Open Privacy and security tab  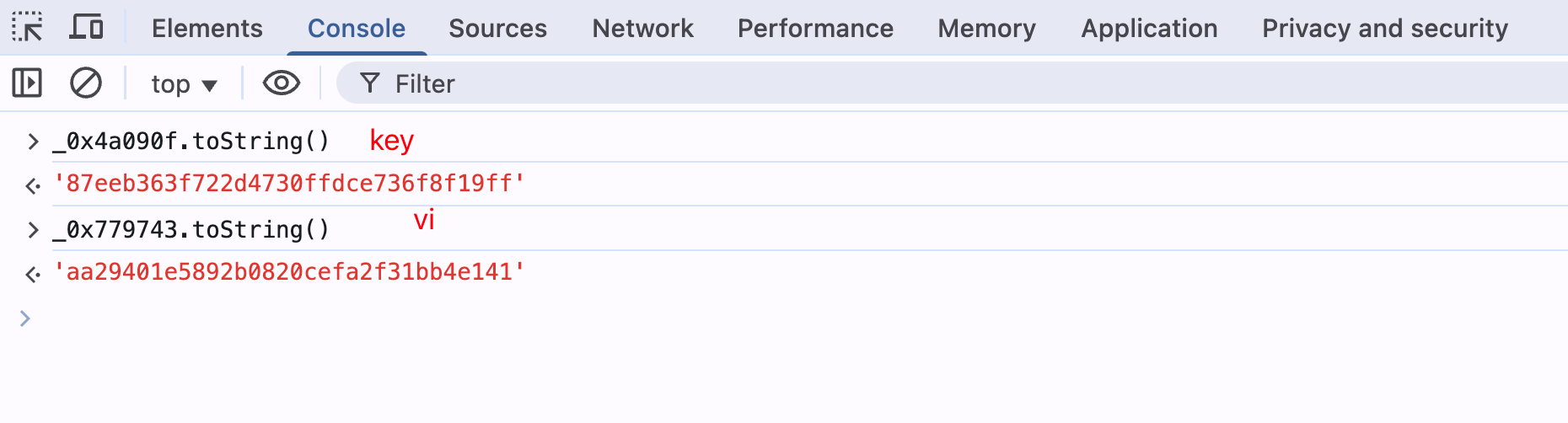[x=1385, y=28]
